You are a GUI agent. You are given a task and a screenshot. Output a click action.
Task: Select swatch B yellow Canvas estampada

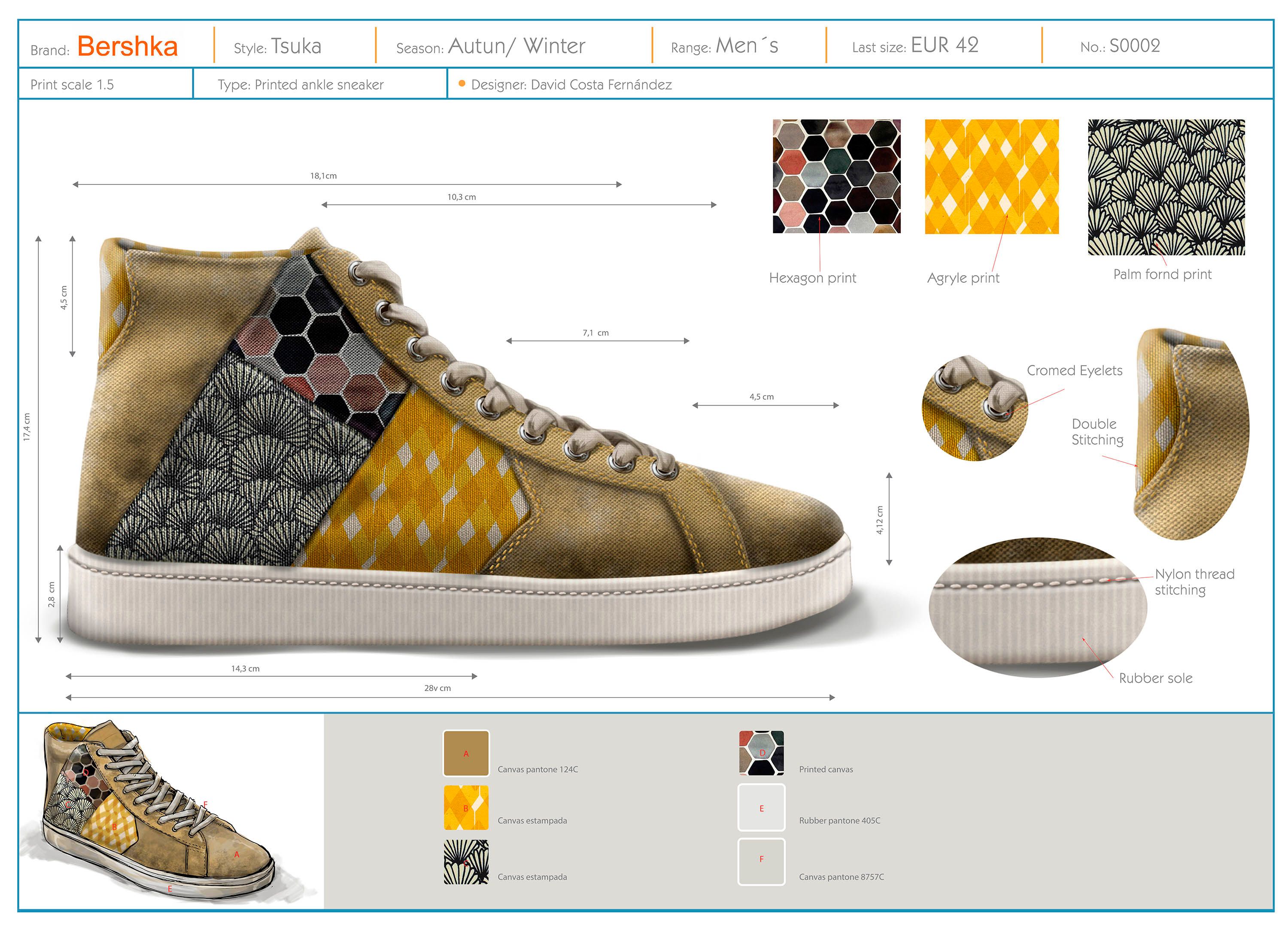[x=466, y=807]
